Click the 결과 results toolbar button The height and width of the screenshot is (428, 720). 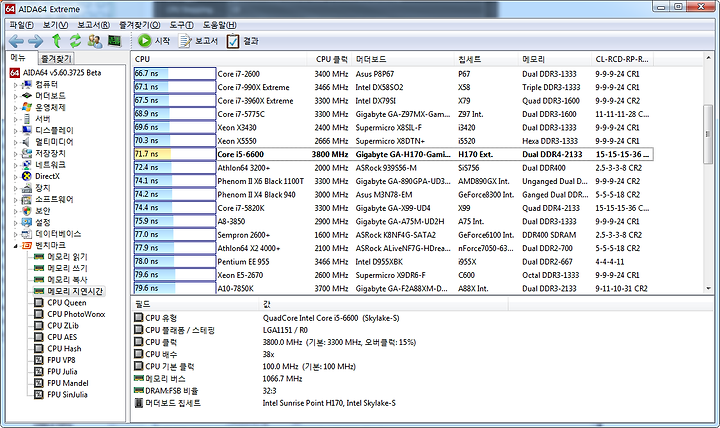(x=242, y=41)
